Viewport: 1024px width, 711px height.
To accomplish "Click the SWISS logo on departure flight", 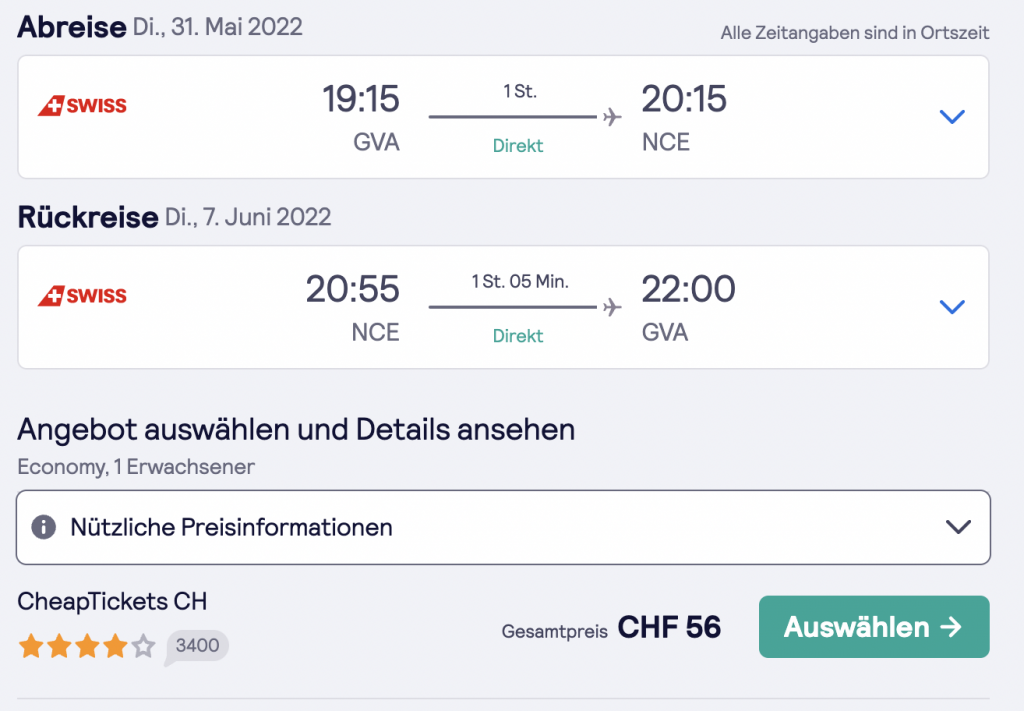I will (82, 105).
